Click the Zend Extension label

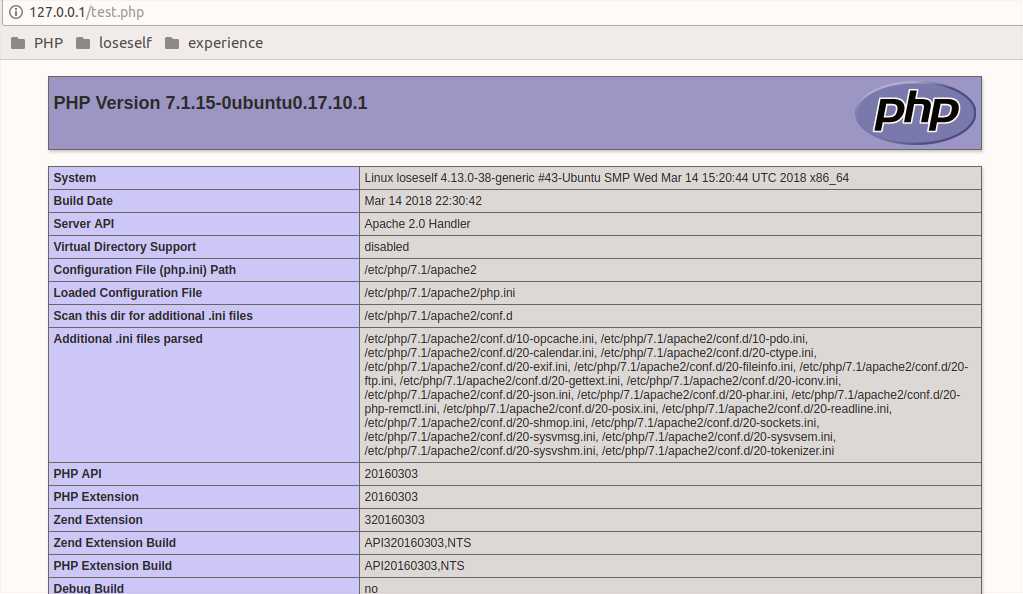[x=98, y=520]
